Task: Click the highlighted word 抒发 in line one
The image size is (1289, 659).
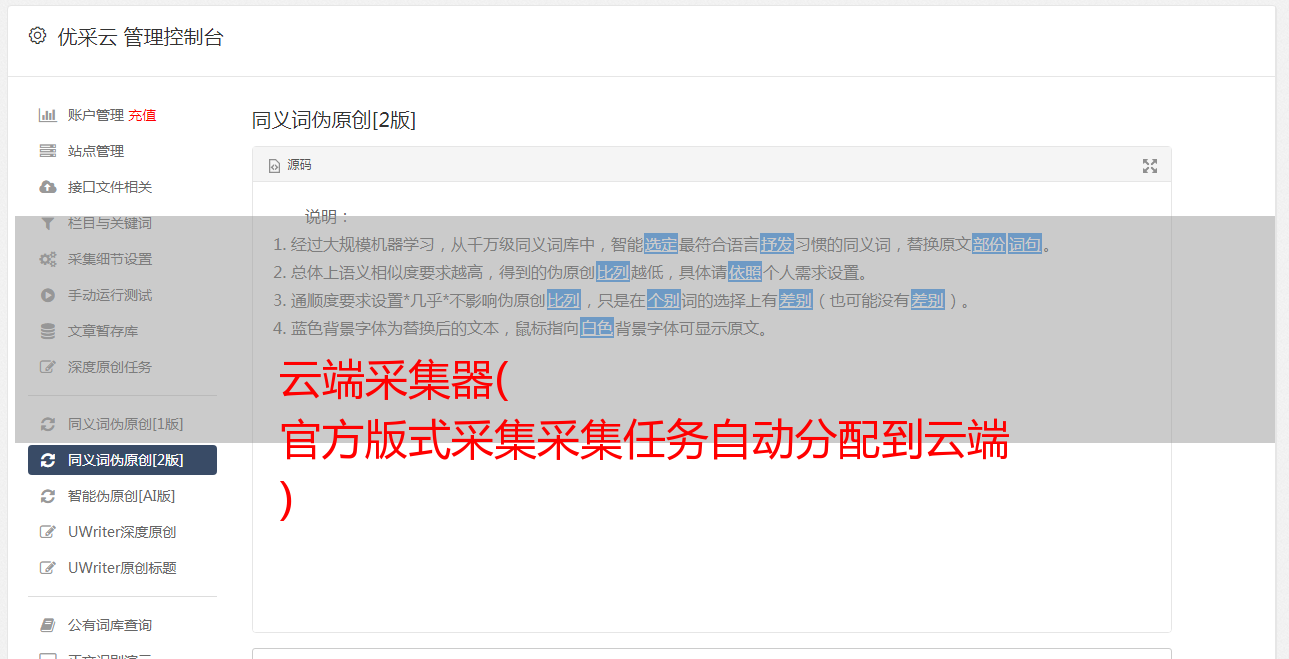Action: [777, 244]
